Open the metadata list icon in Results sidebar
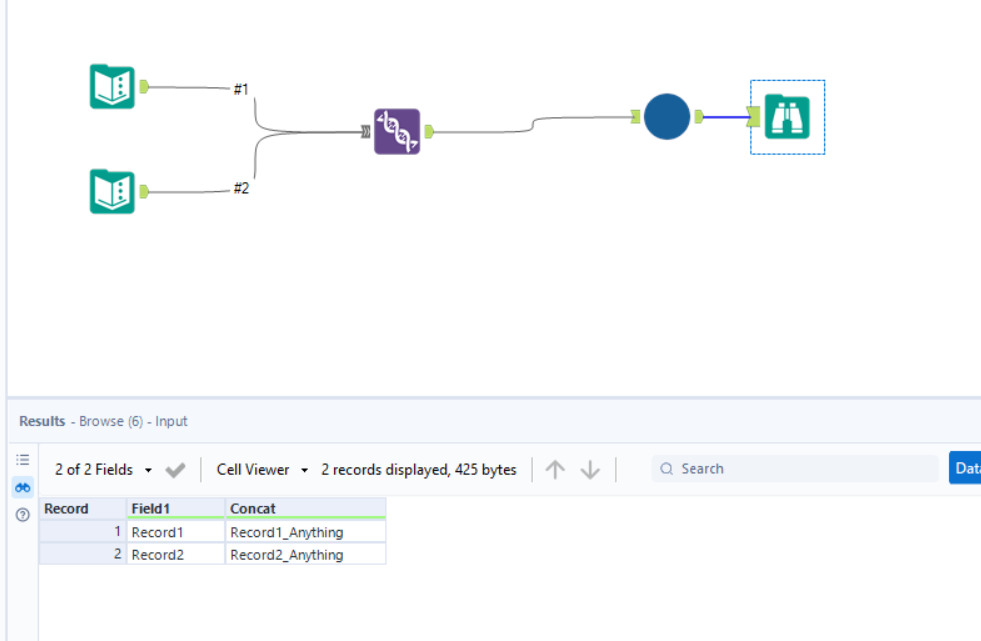The height and width of the screenshot is (641, 981). (x=22, y=459)
